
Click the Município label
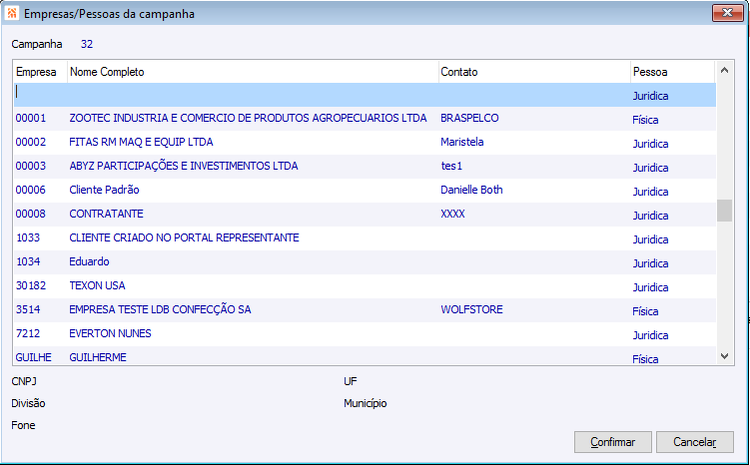tap(365, 403)
